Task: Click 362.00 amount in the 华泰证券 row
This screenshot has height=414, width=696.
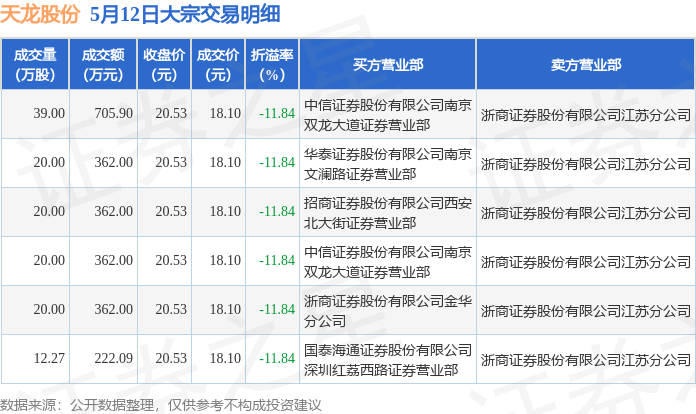Action: tap(113, 162)
